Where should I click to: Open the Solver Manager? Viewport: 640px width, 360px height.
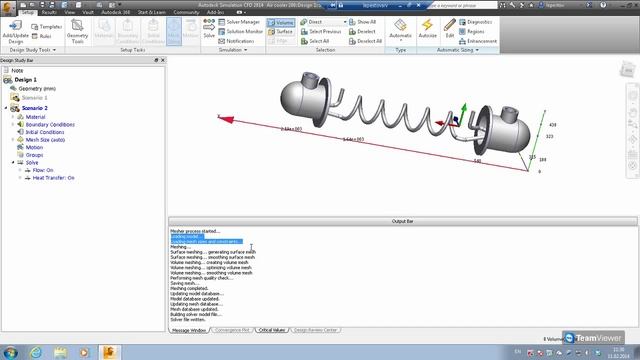239,22
